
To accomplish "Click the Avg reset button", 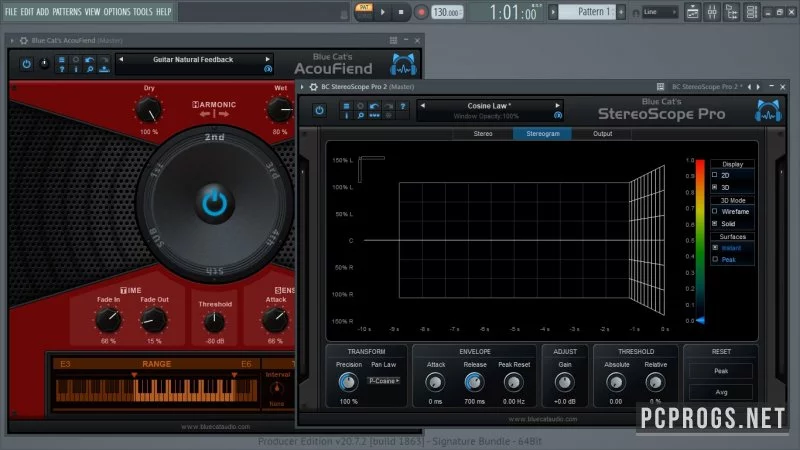I will (x=720, y=392).
